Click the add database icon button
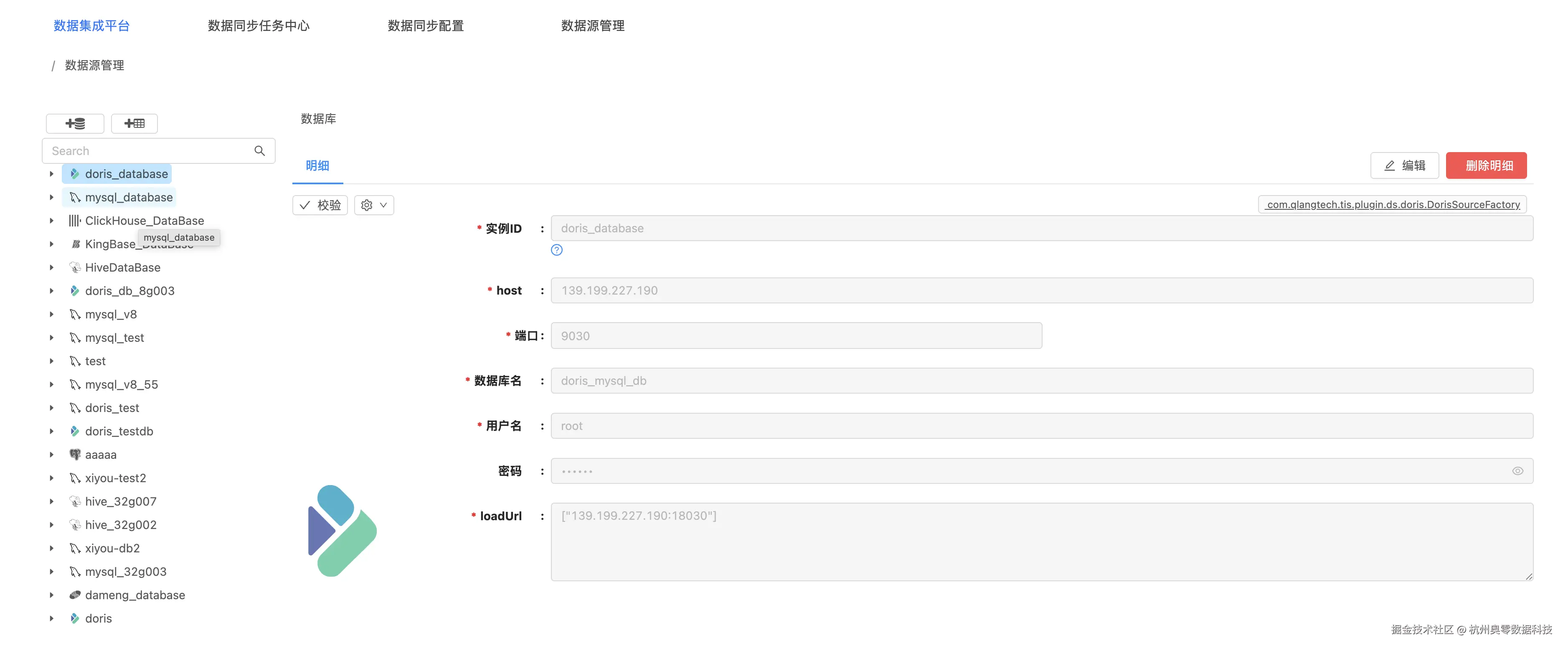Viewport: 1568px width, 651px height. tap(75, 124)
